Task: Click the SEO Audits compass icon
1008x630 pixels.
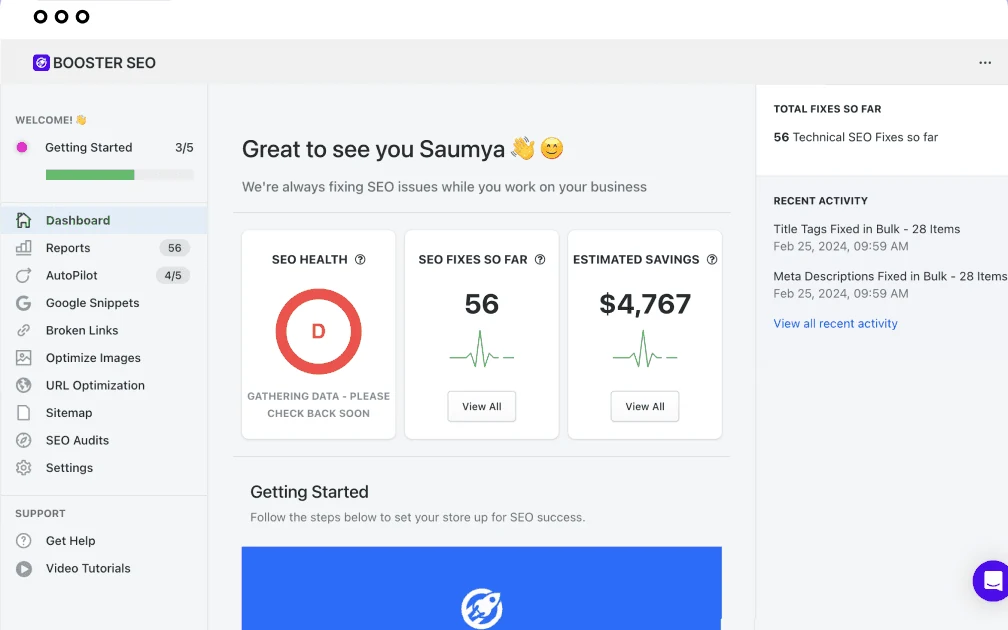Action: (x=24, y=440)
